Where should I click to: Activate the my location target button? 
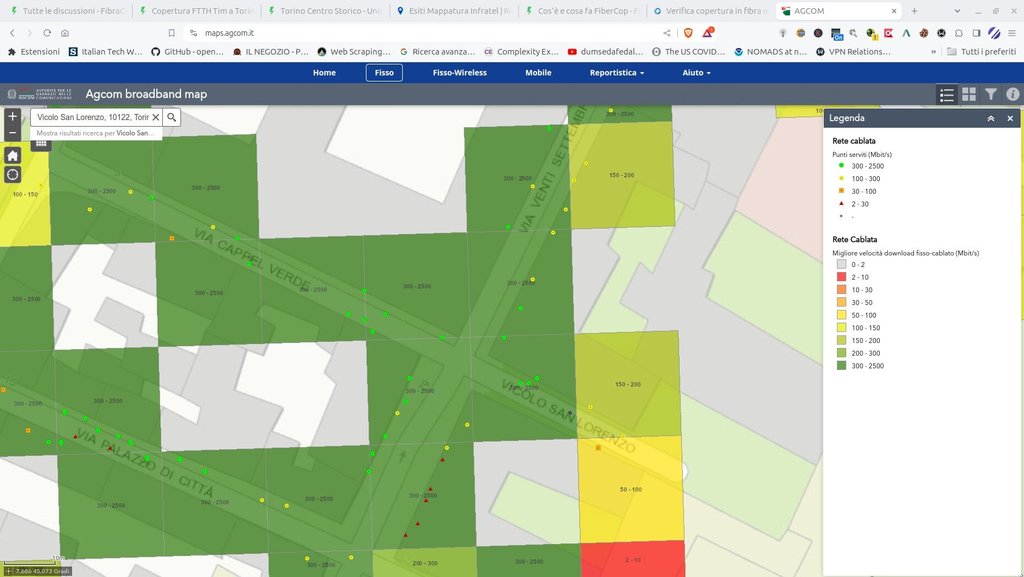12,174
